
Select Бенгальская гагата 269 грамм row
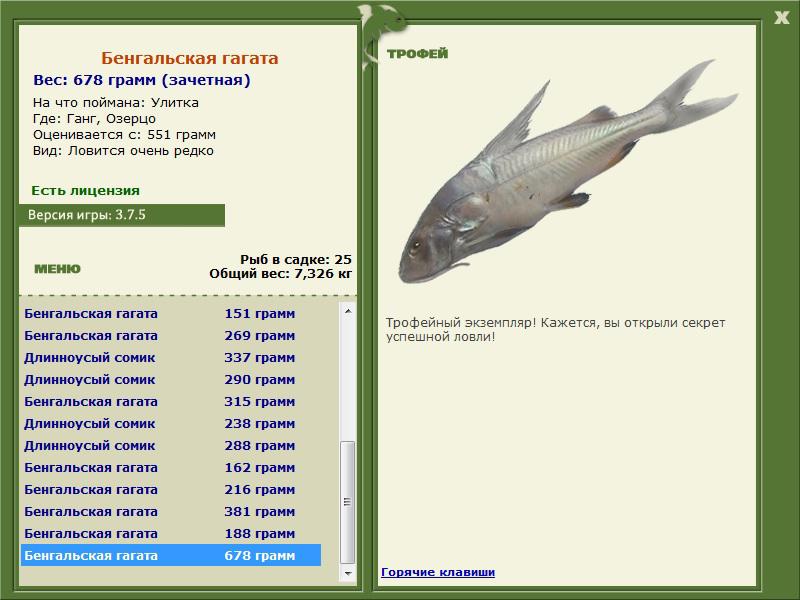171,336
